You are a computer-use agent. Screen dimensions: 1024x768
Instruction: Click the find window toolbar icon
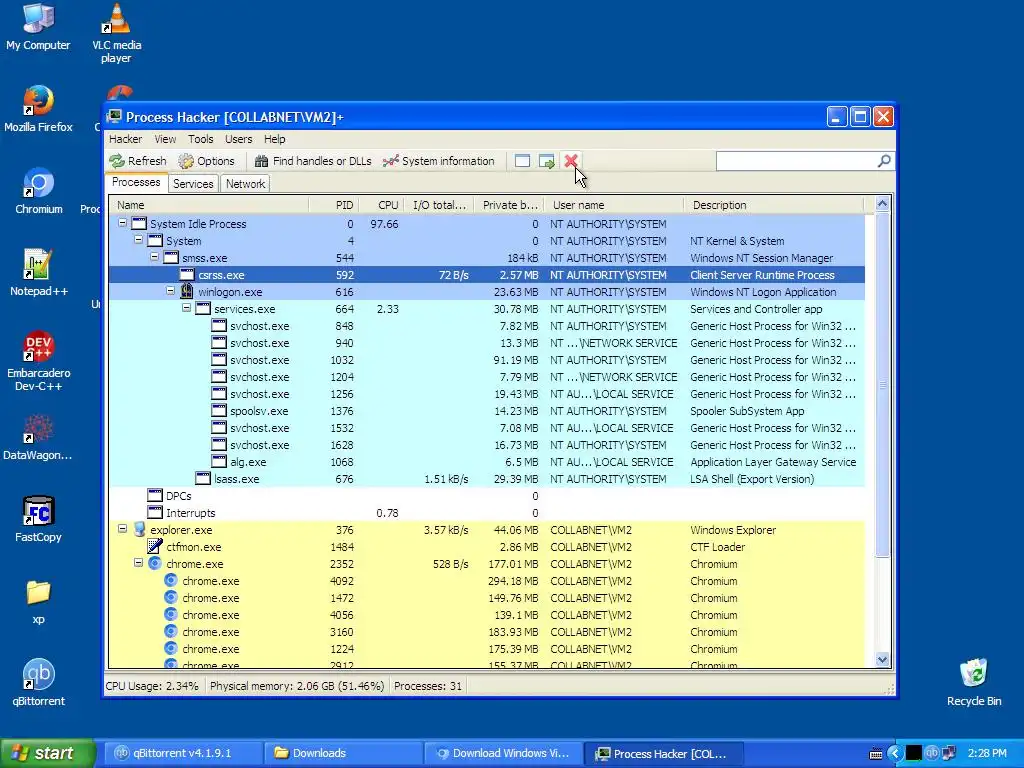(522, 161)
